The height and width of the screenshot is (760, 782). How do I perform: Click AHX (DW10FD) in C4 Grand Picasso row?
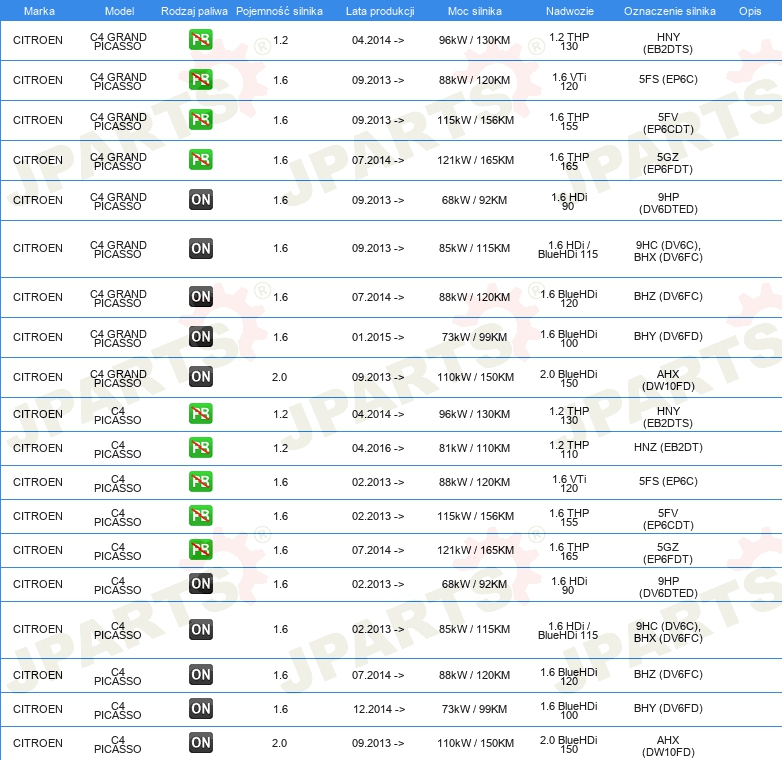[x=668, y=380]
